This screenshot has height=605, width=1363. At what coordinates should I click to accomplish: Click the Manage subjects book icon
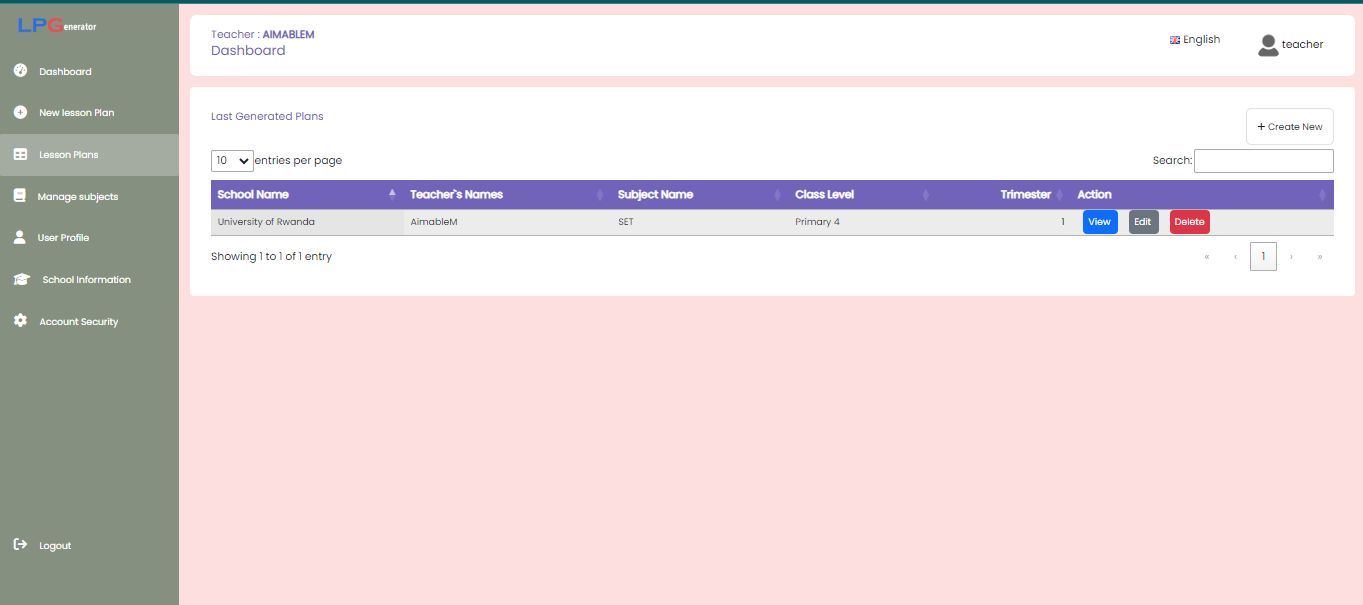point(19,196)
